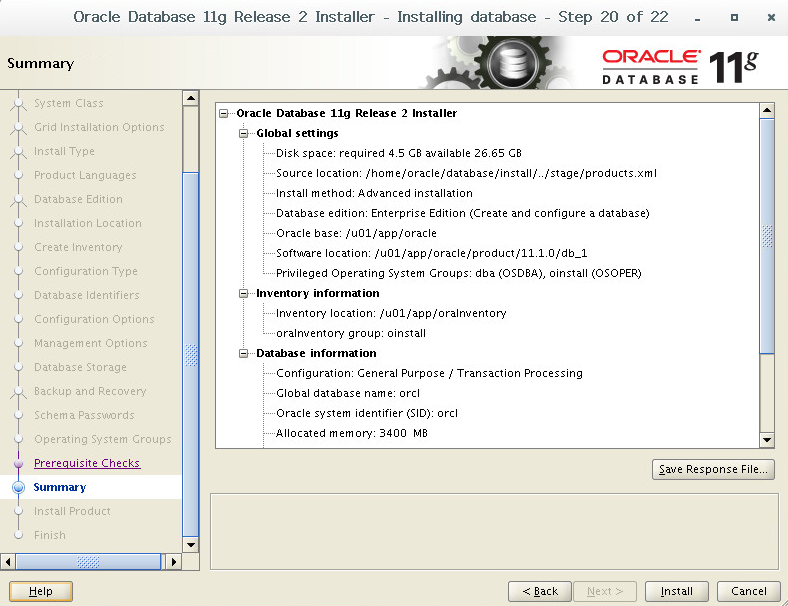Open Help for this step
788x606 pixels.
point(41,591)
